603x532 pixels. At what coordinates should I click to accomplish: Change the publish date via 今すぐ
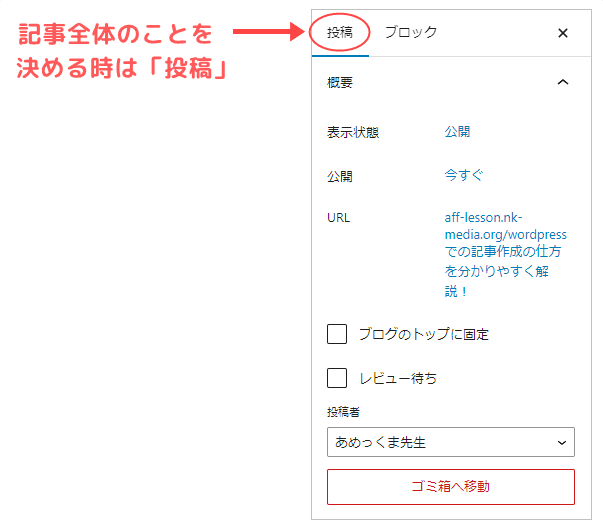coord(463,175)
